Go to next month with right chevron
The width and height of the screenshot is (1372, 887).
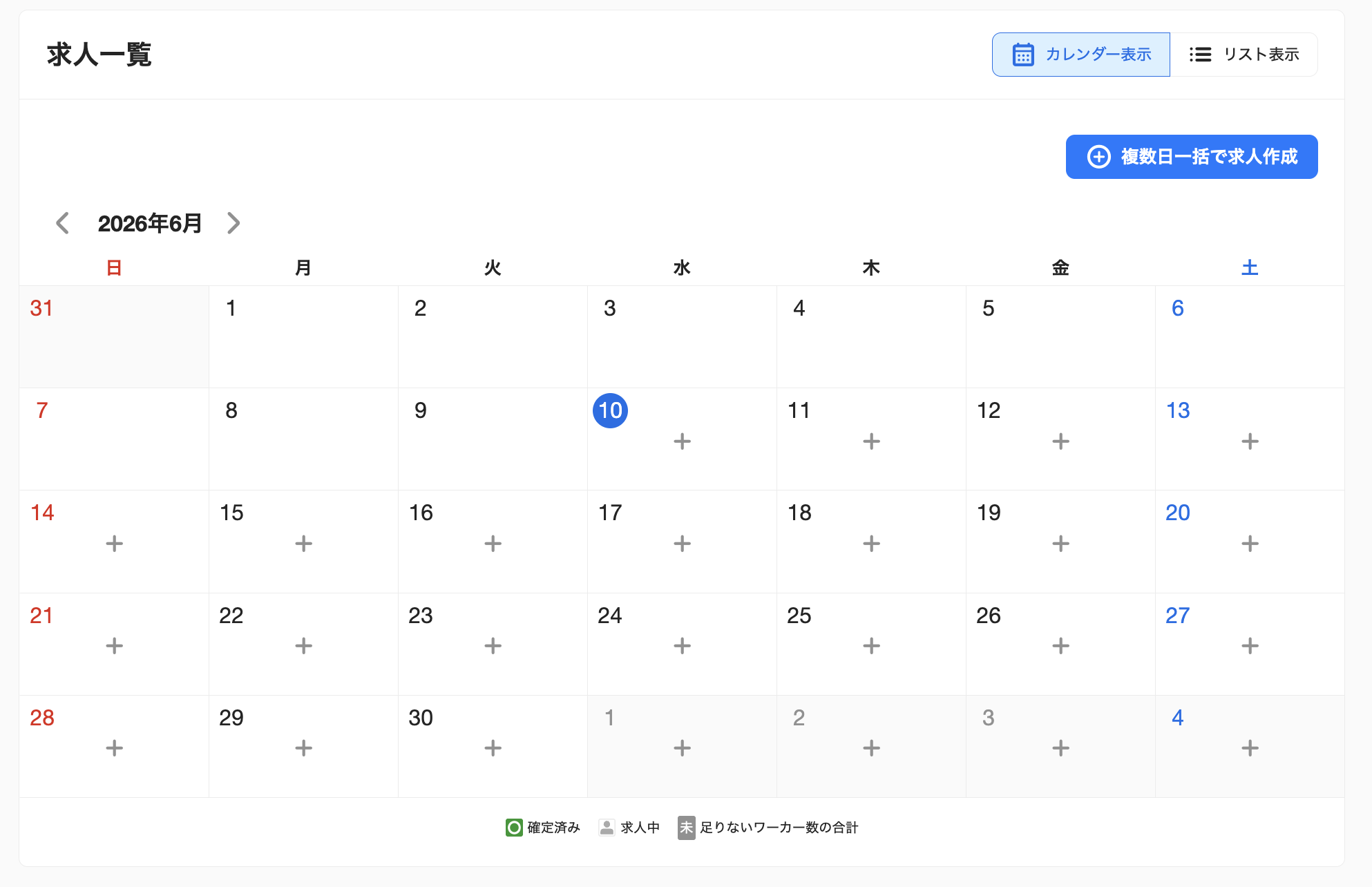click(x=234, y=223)
